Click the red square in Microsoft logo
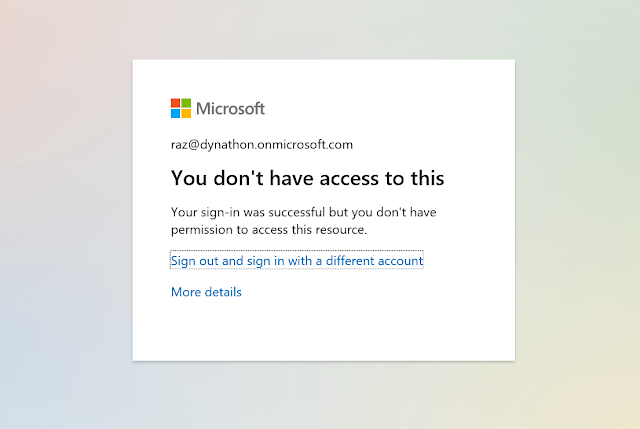This screenshot has height=429, width=640. coord(176,103)
